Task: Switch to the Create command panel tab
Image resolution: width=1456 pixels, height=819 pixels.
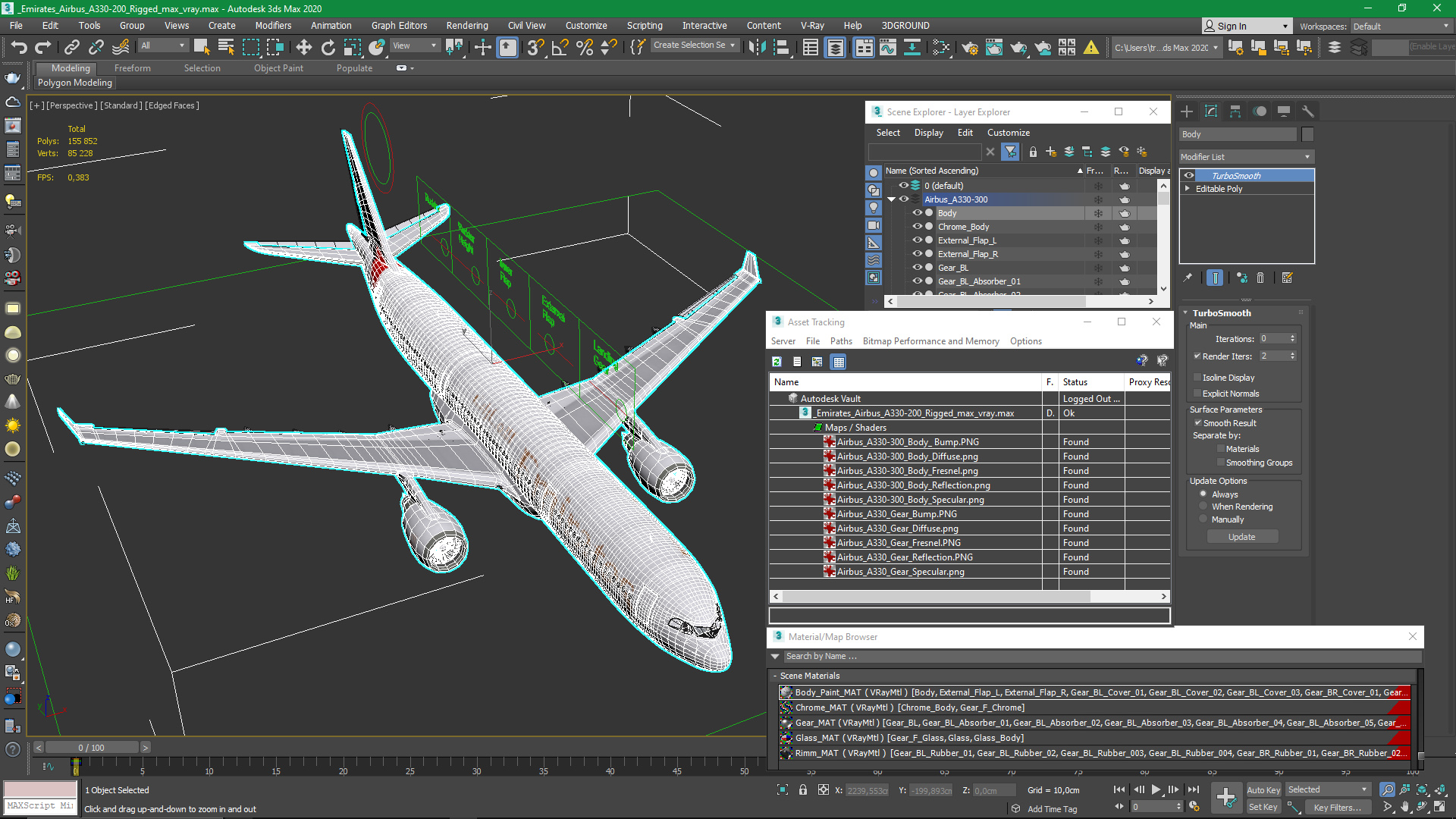Action: [x=1187, y=111]
